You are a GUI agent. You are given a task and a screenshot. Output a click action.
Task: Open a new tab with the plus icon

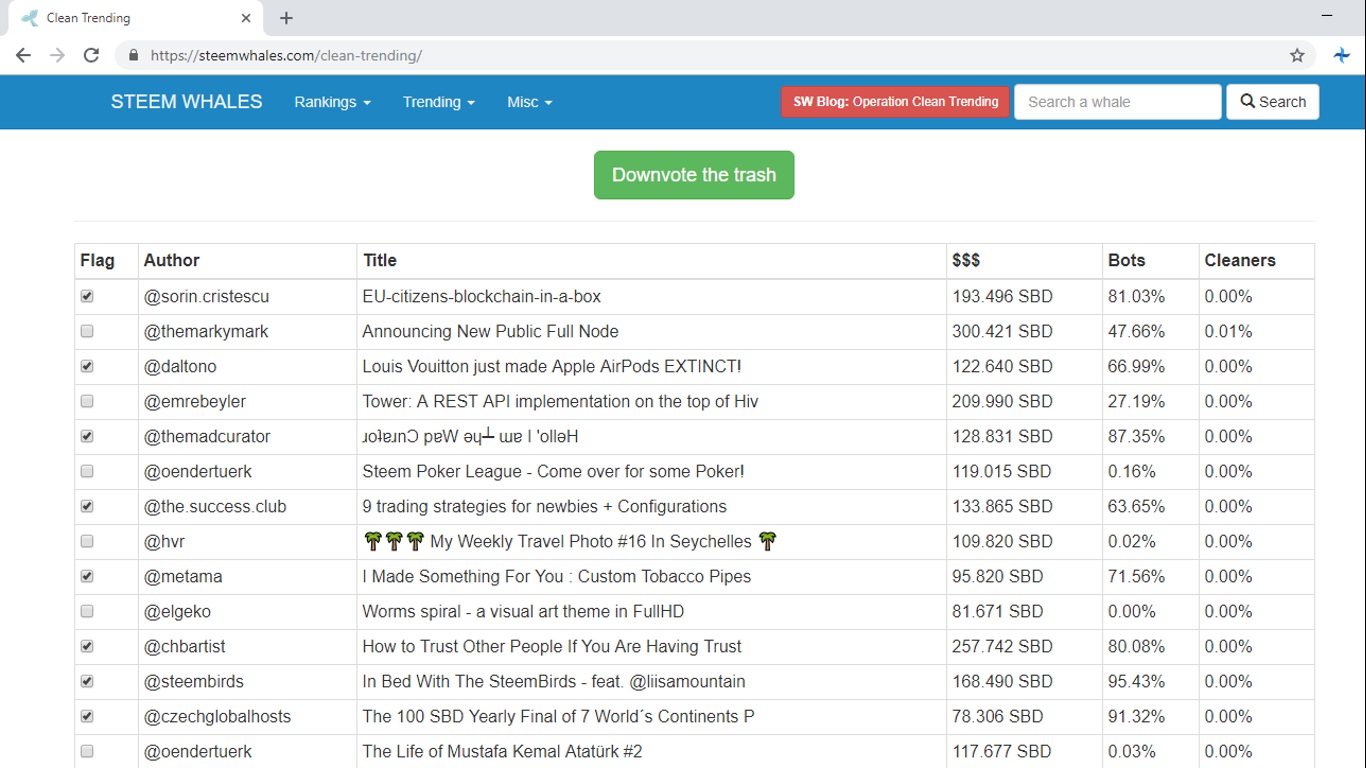[286, 18]
